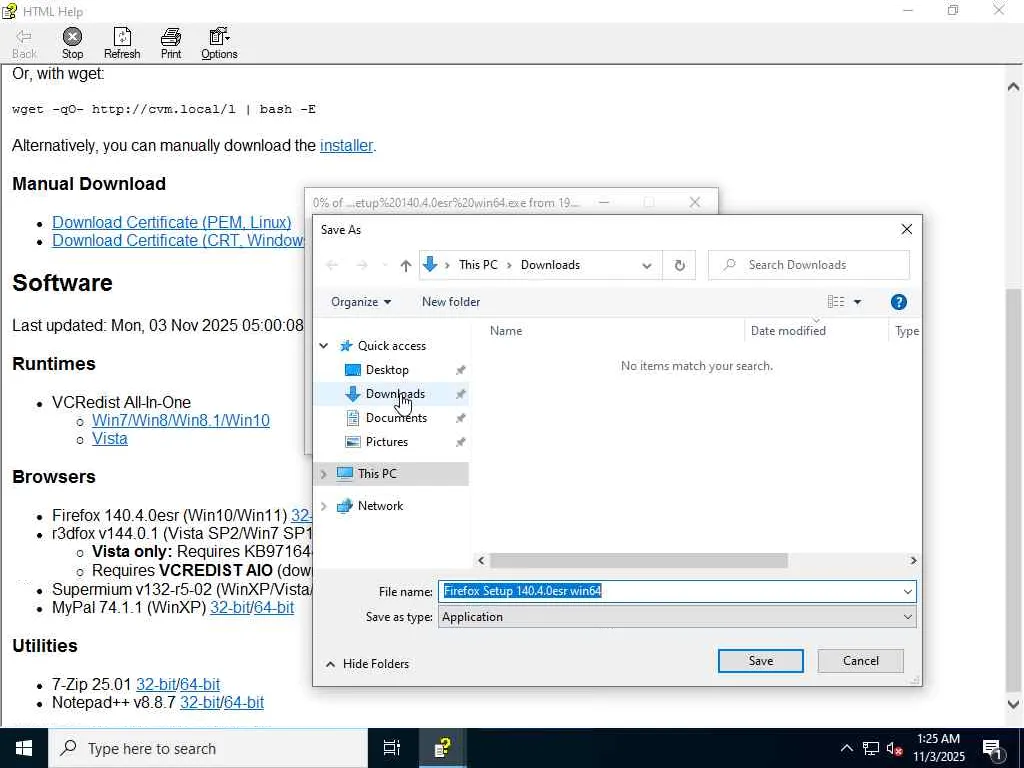Screen dimensions: 1024x768
Task: Click the help page scroll up arrow
Action: (1013, 86)
